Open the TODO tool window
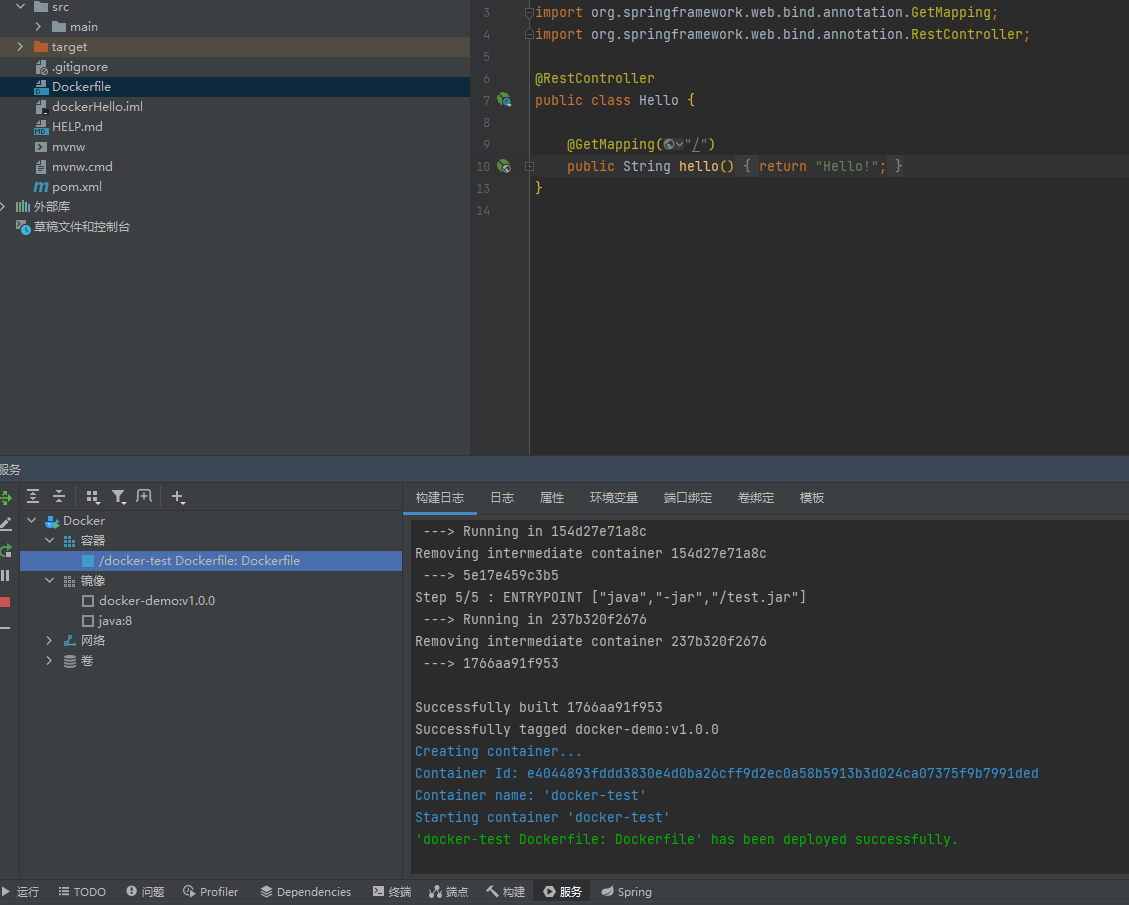Viewport: 1129px width, 905px height. point(82,891)
